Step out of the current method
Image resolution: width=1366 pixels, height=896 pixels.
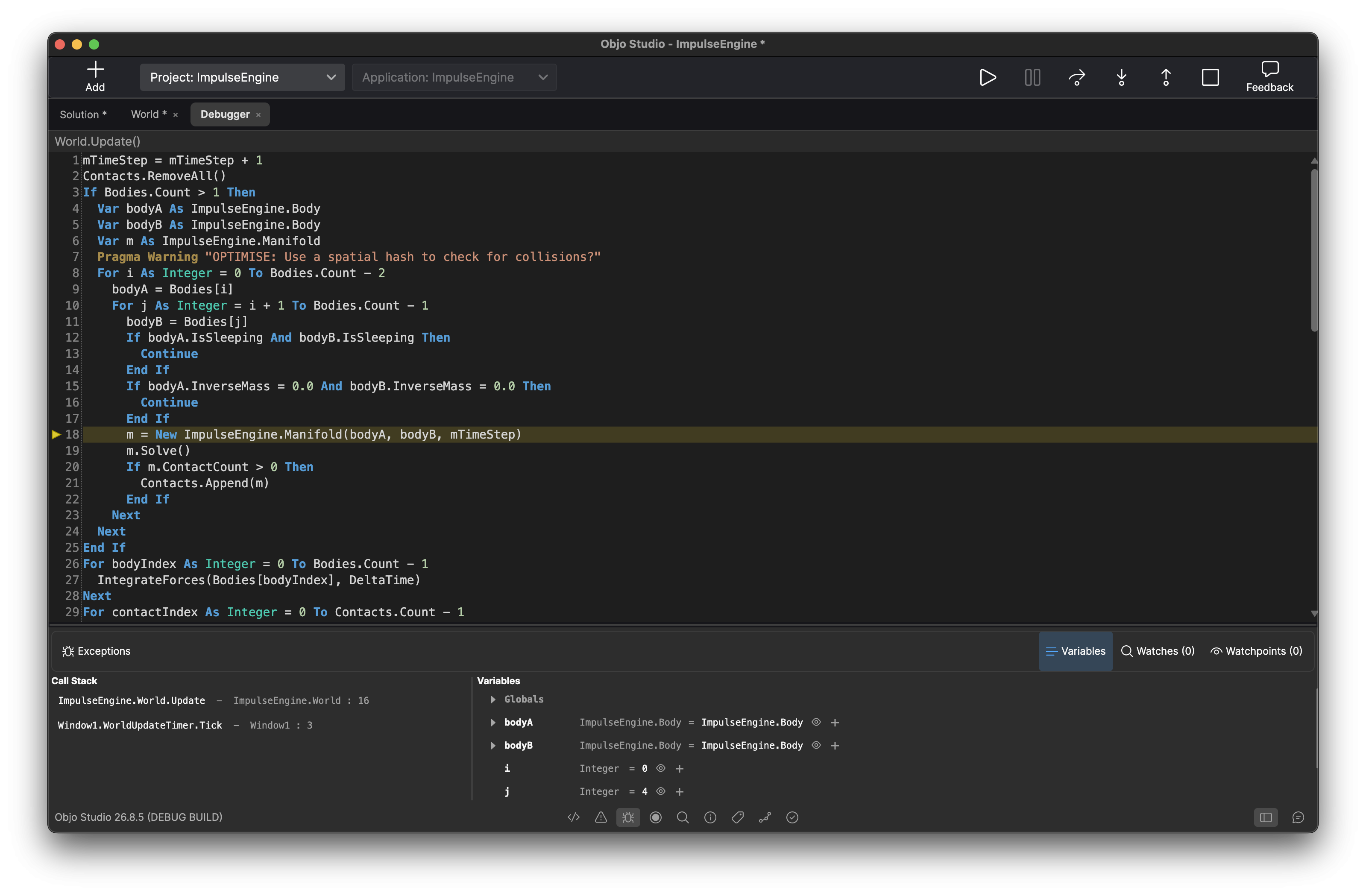pos(1165,77)
